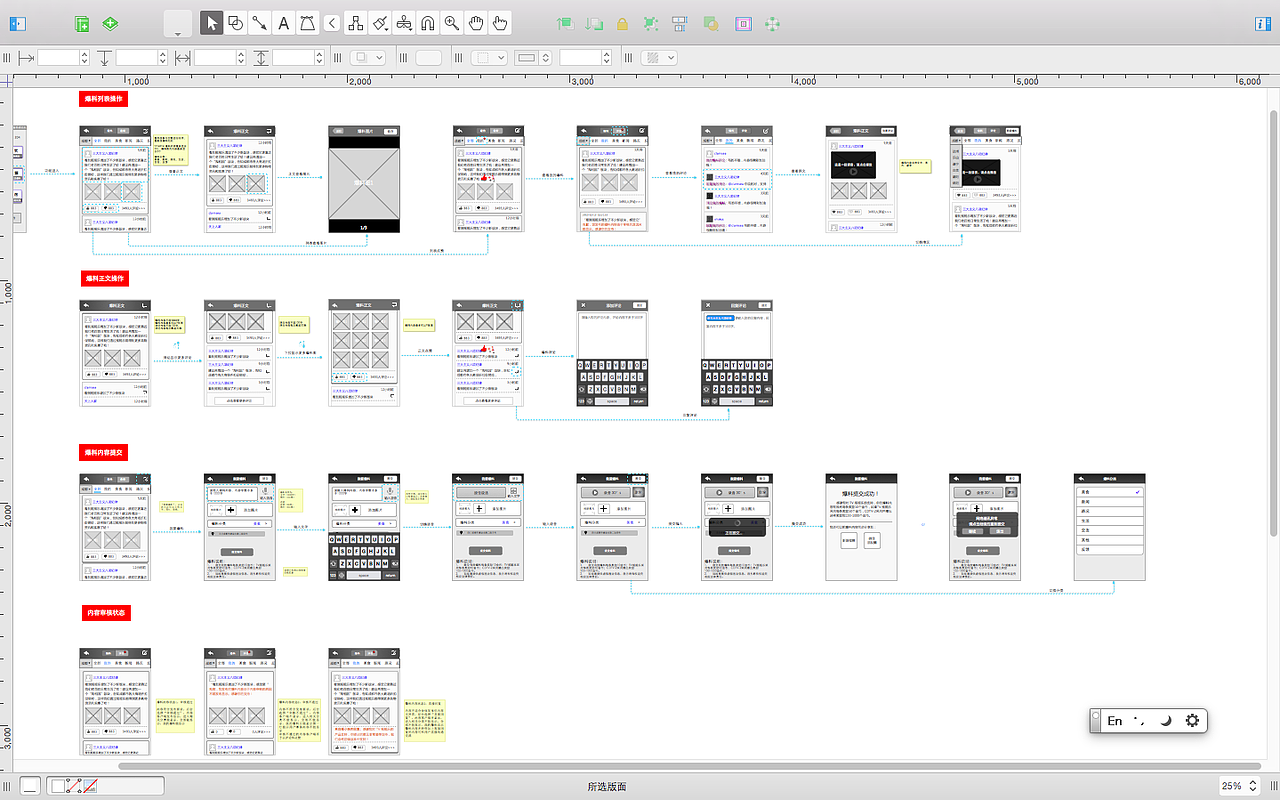Viewport: 1280px width, 800px height.
Task: Select the Zoom magnifier tool
Action: coord(452,23)
